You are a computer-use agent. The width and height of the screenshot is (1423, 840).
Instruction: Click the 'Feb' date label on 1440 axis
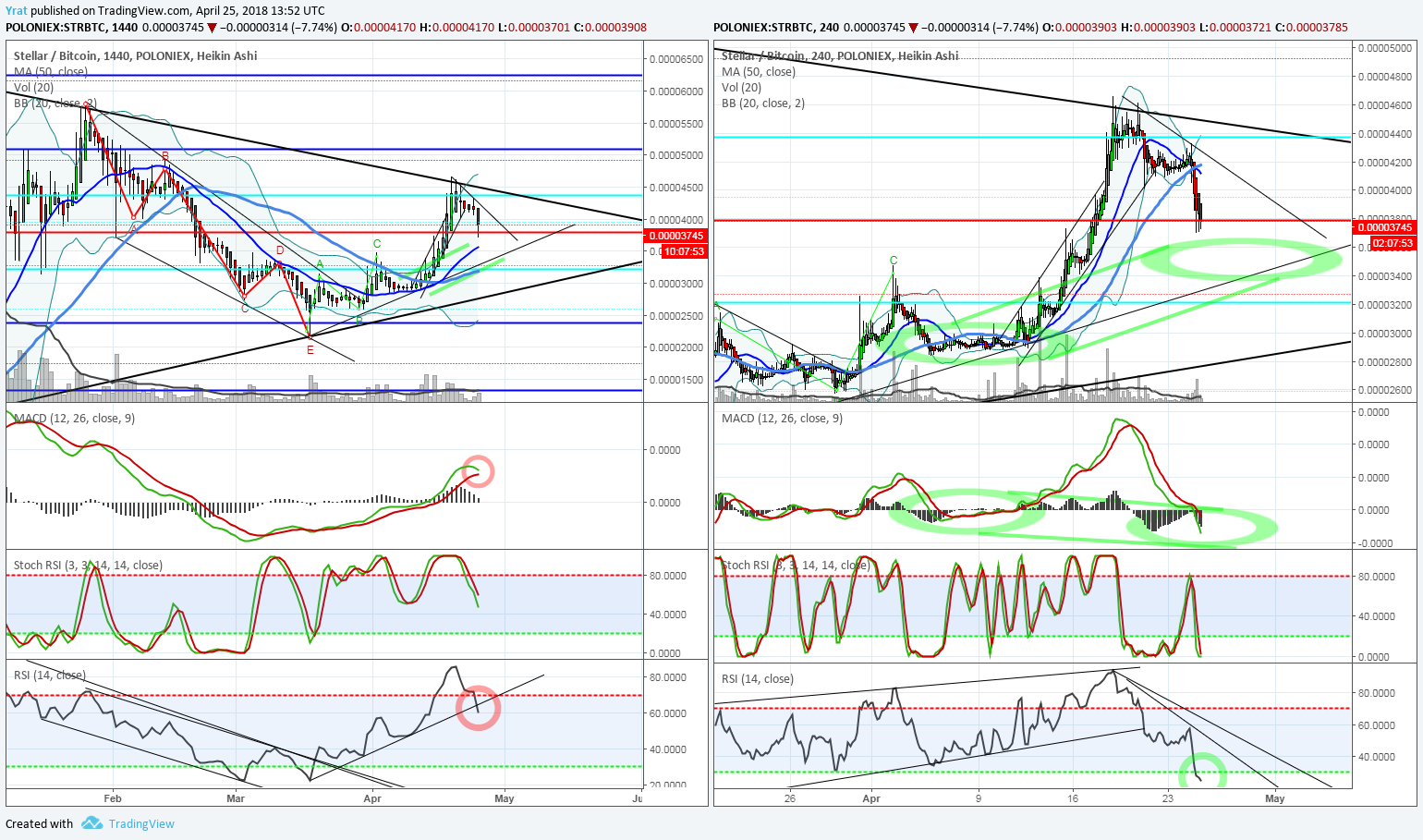(113, 798)
